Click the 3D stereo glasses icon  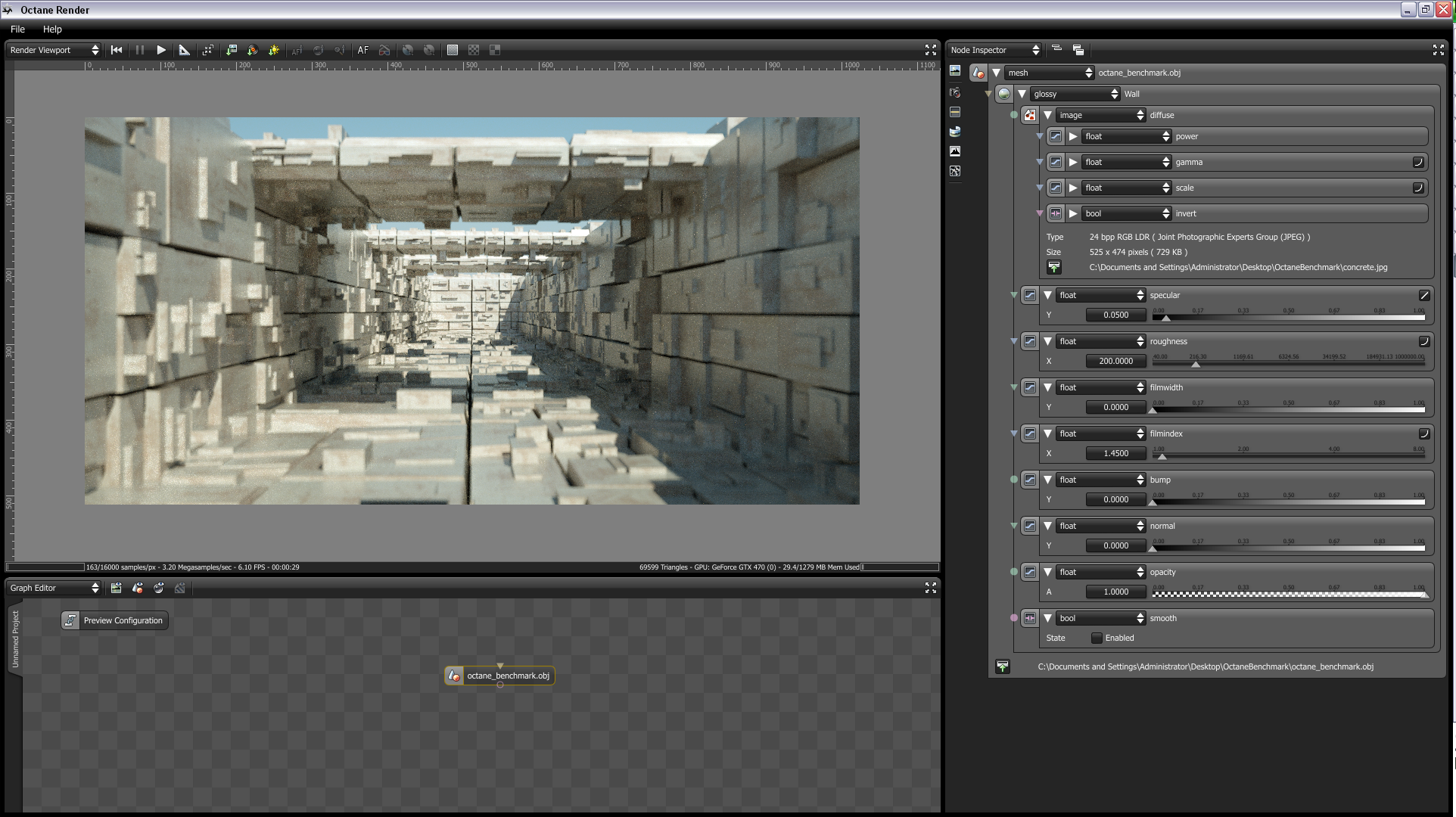(384, 50)
